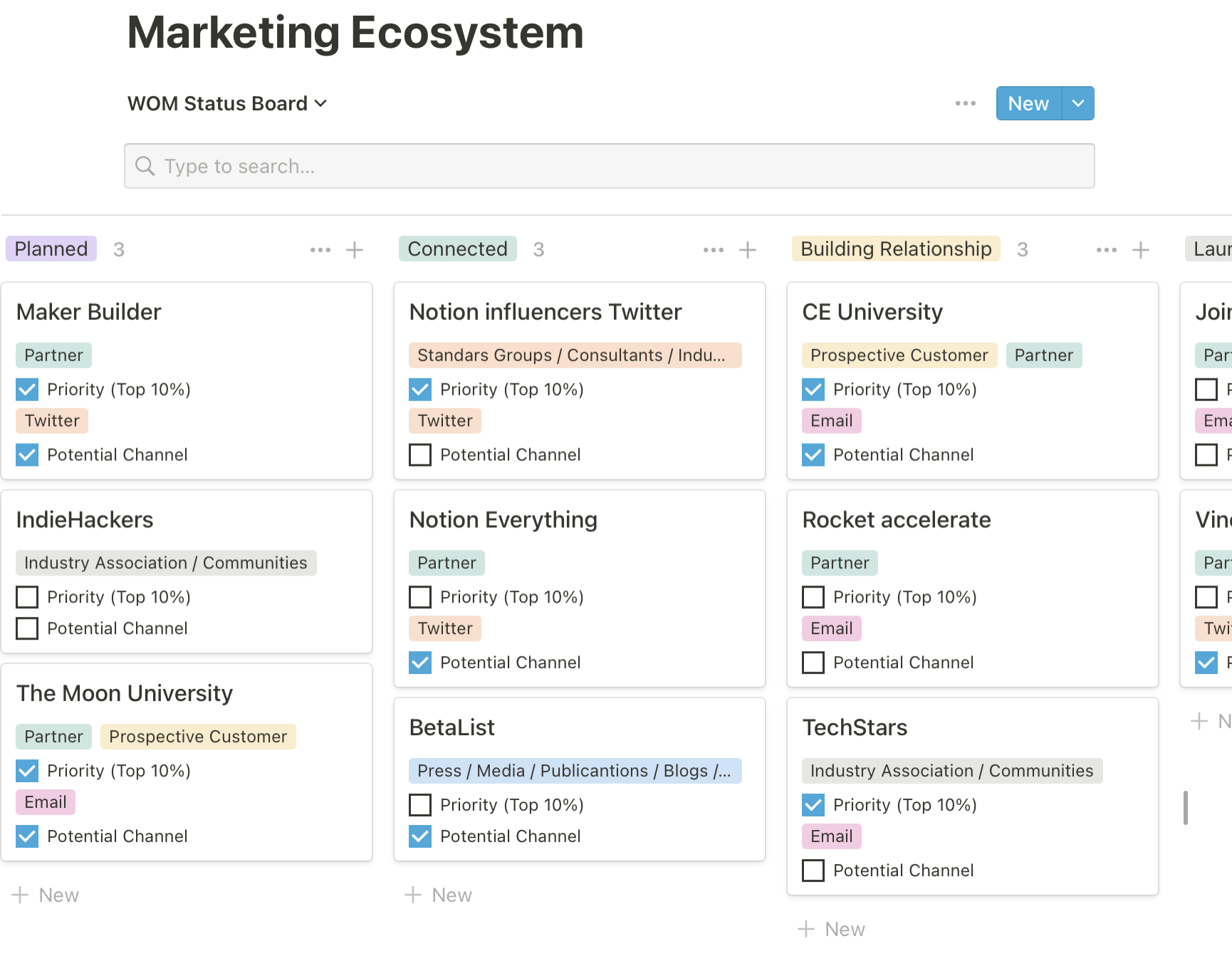Add a card with Building Relationship plus icon

click(x=1141, y=249)
